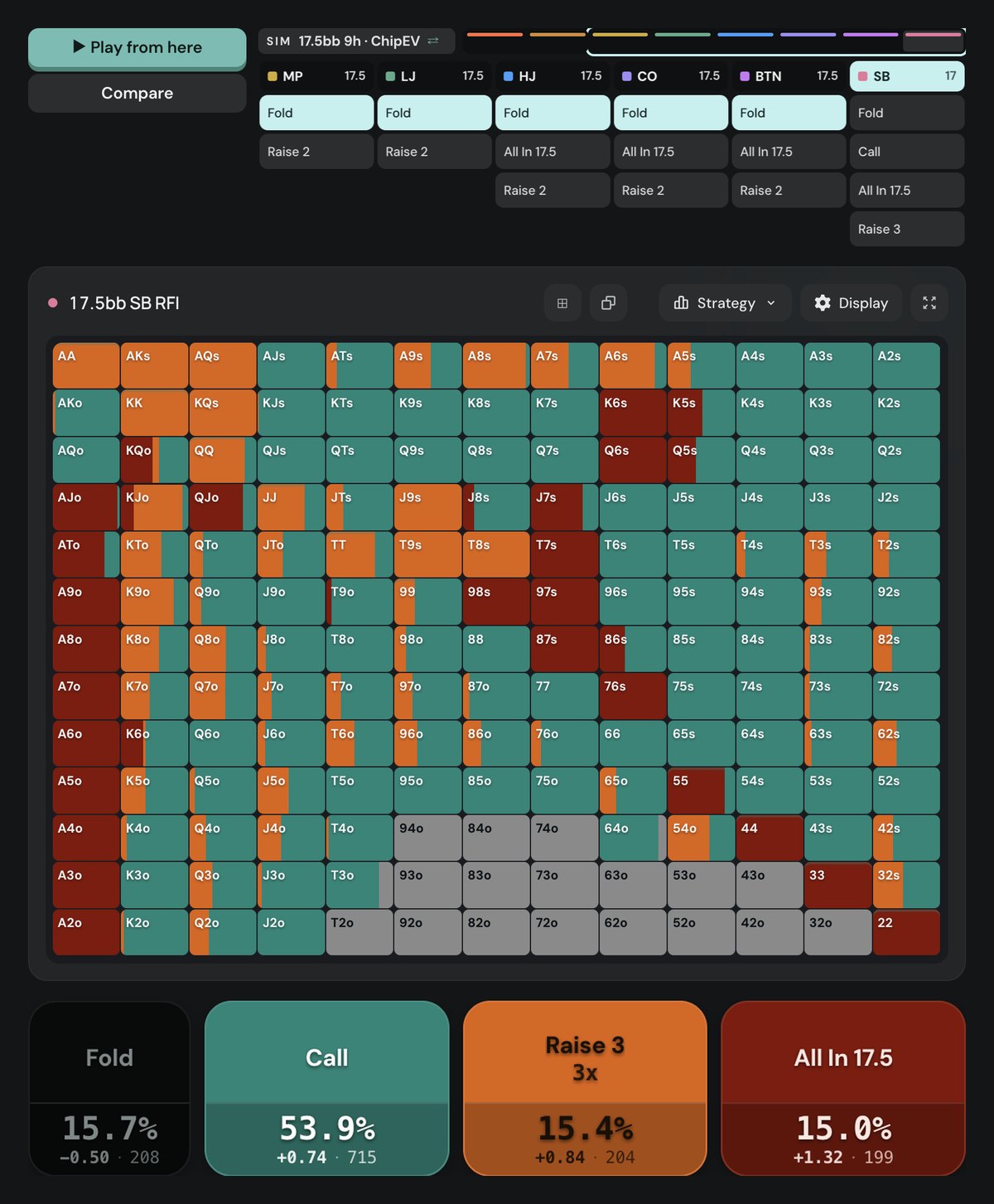
Task: Select the SB position tab
Action: (907, 76)
